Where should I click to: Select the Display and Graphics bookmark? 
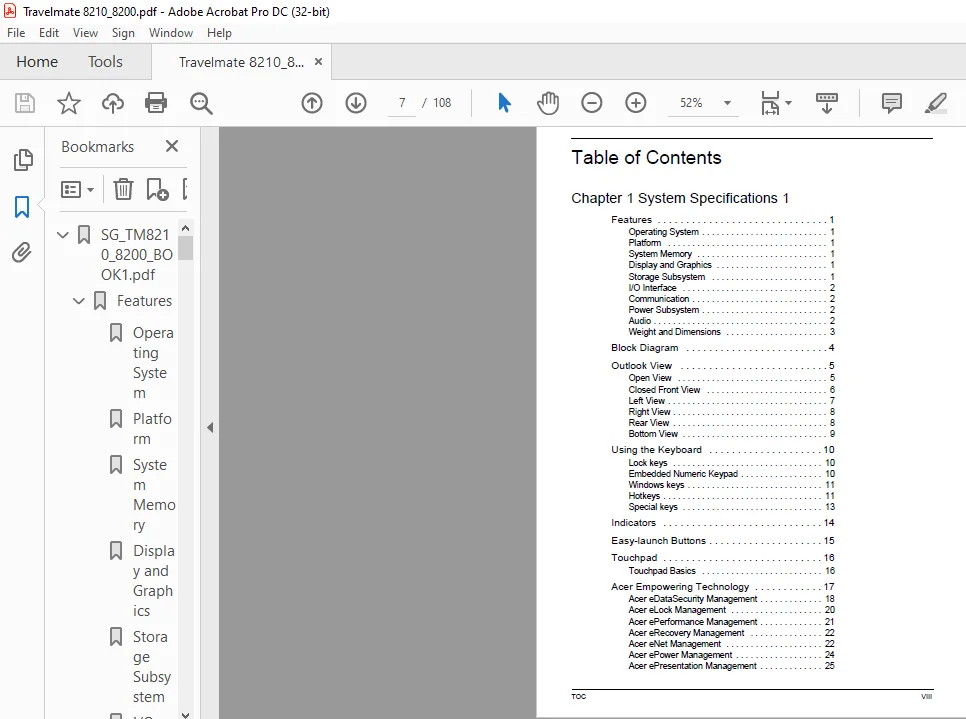pos(153,580)
